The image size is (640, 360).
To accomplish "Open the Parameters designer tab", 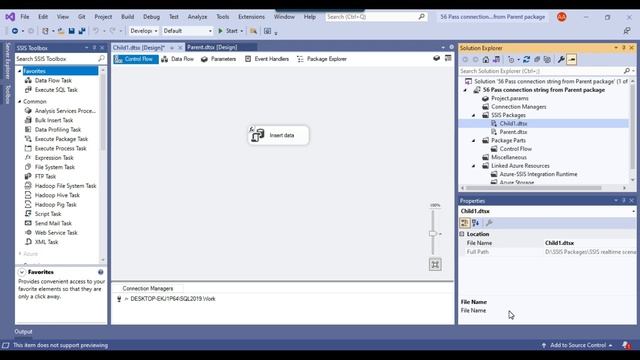I will [x=218, y=59].
